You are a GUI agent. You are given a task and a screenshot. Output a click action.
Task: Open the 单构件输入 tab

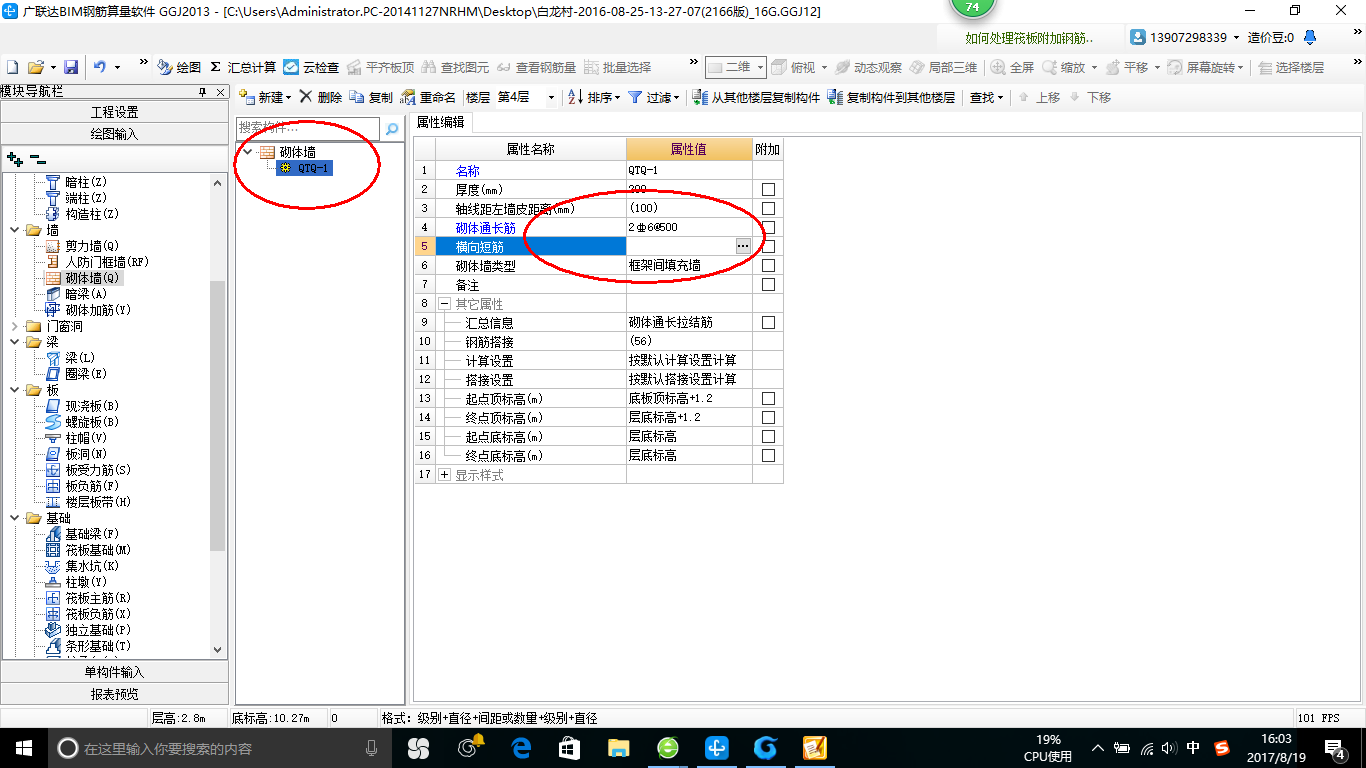tap(115, 672)
